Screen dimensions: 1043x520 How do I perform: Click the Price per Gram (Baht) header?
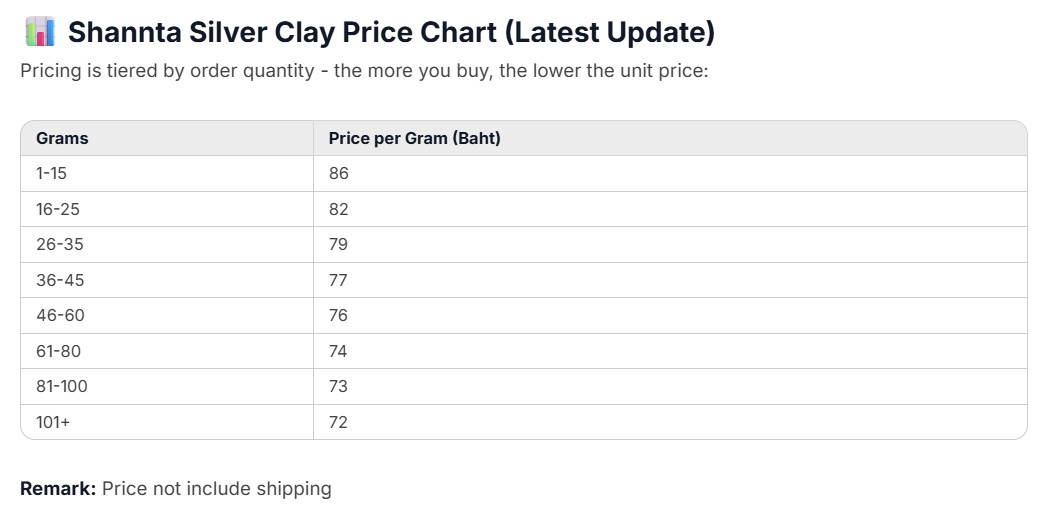point(414,138)
